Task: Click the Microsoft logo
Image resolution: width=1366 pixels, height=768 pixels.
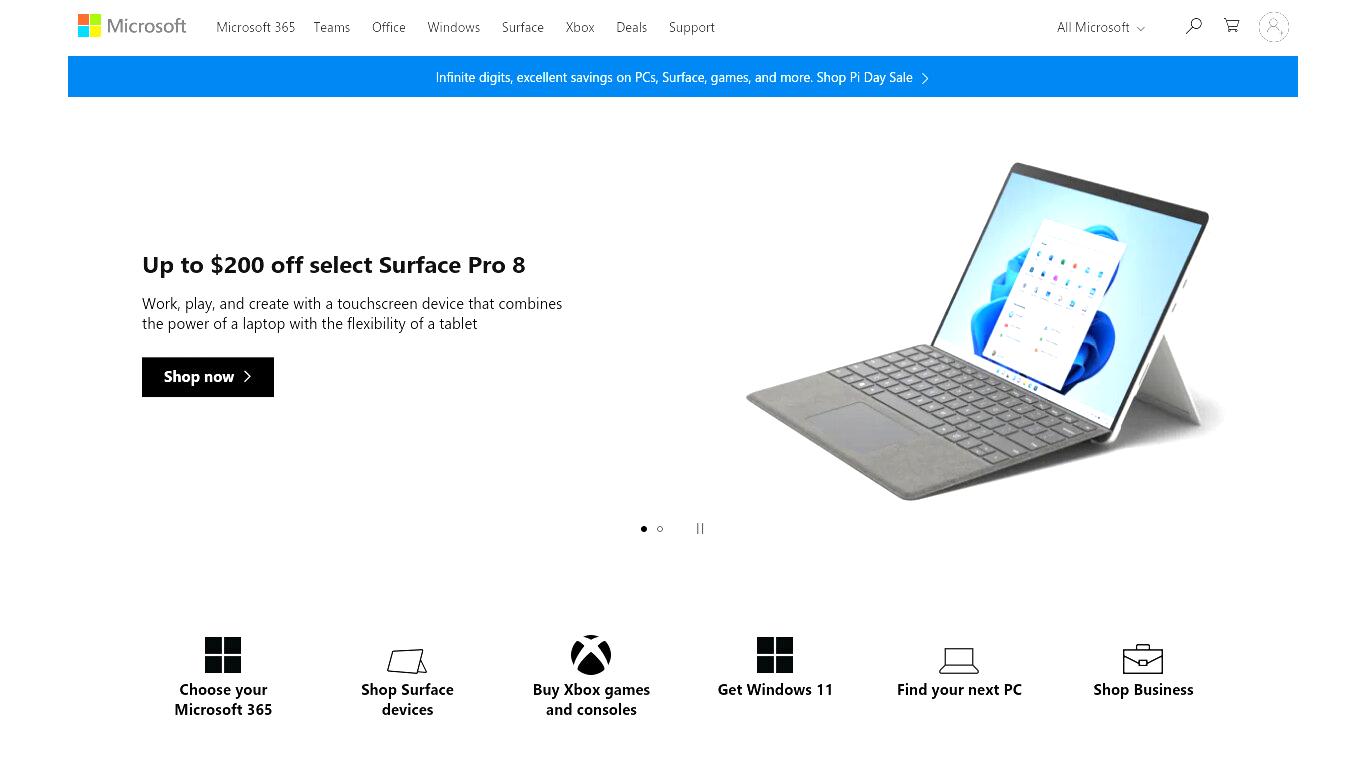Action: coord(132,26)
